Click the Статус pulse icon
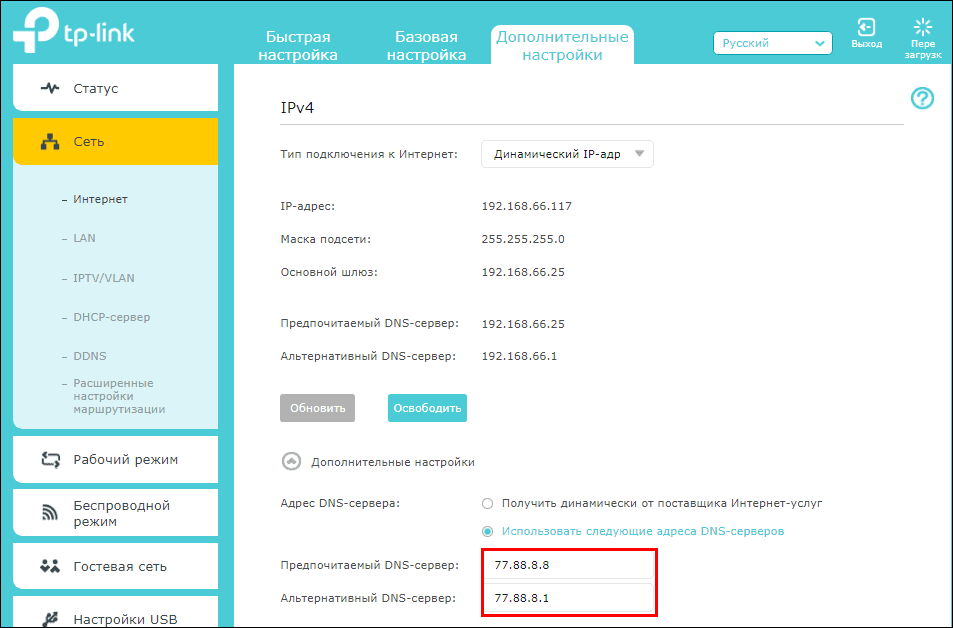The image size is (953, 628). pyautogui.click(x=50, y=88)
